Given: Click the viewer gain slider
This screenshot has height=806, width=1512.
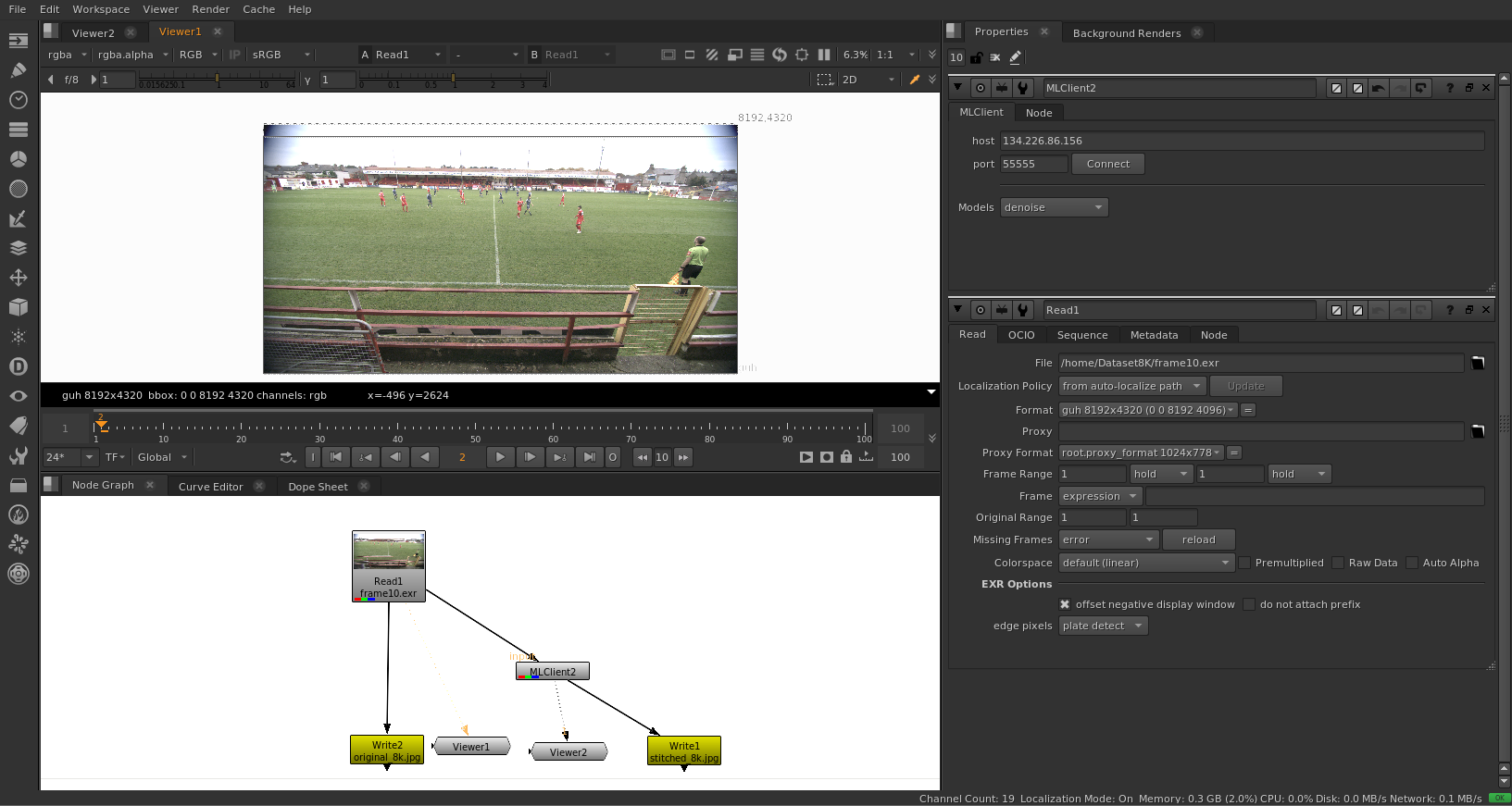Looking at the screenshot, I should [x=217, y=81].
